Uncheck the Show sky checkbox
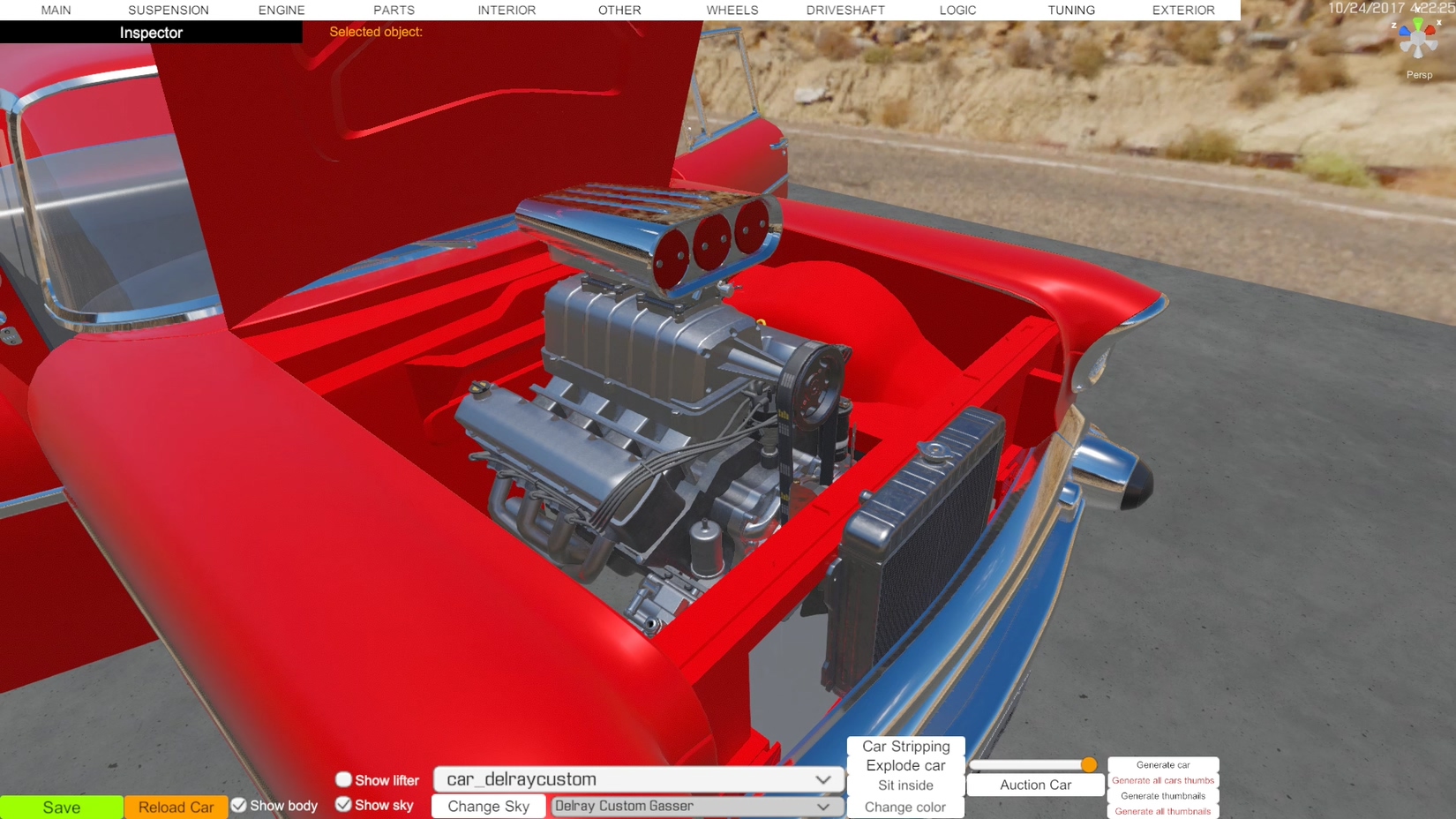Image resolution: width=1456 pixels, height=819 pixels. (344, 804)
